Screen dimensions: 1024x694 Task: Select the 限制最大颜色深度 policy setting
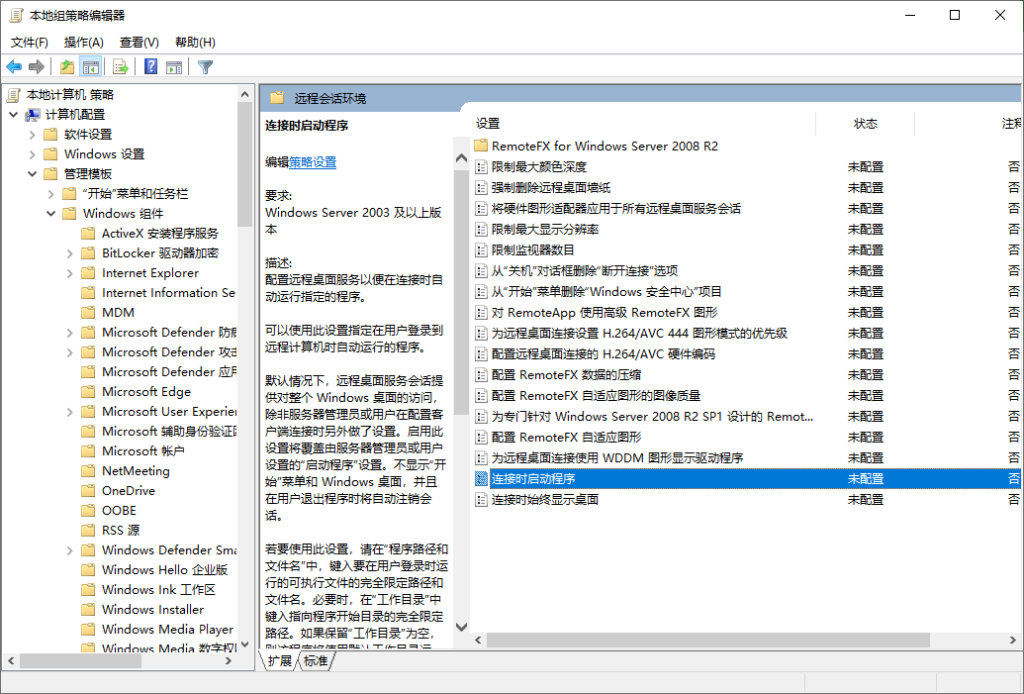[539, 167]
